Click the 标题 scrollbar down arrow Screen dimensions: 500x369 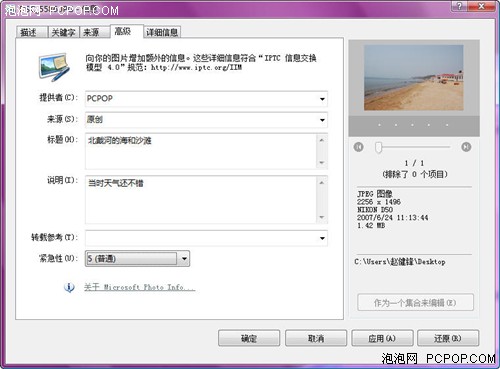[322, 163]
